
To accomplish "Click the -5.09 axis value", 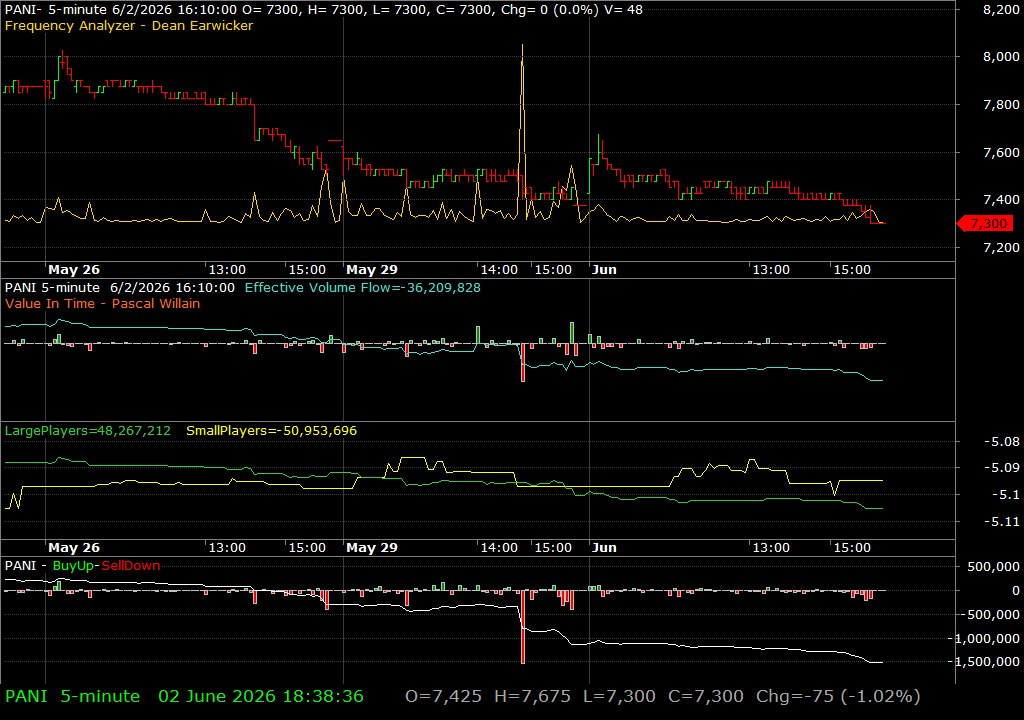I will [x=1002, y=468].
